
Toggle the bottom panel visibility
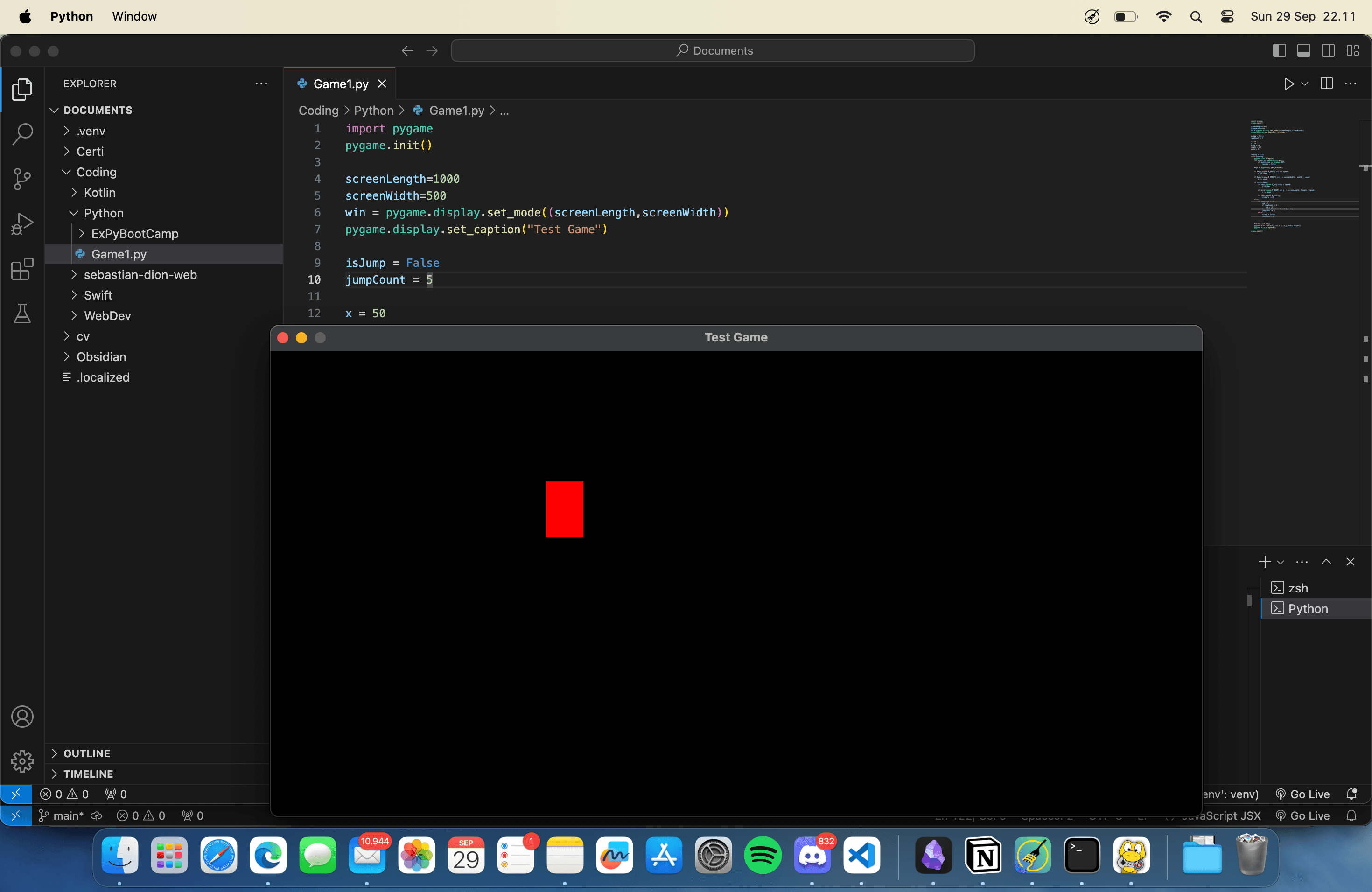(1303, 51)
